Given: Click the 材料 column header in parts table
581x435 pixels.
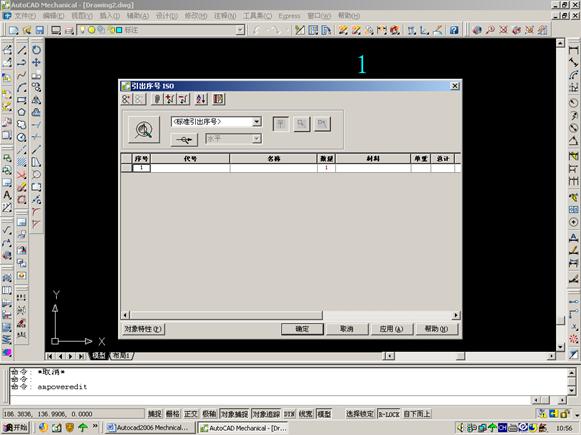Looking at the screenshot, I should 373,159.
